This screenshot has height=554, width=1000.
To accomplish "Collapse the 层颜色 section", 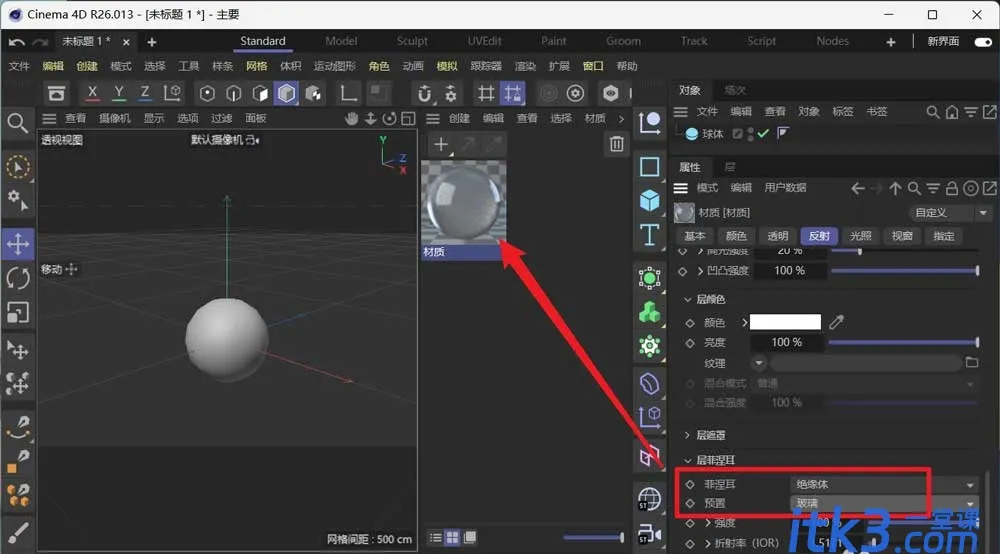I will point(688,299).
